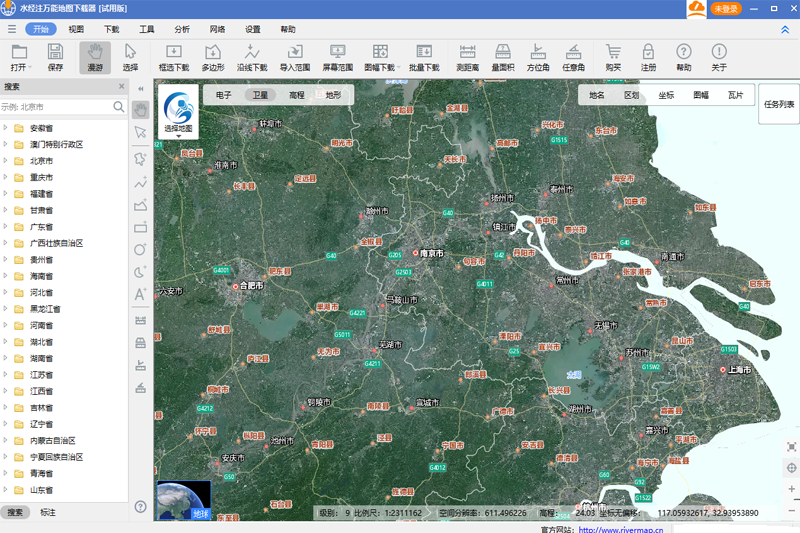Click the locate crosshair map button

coord(791,468)
